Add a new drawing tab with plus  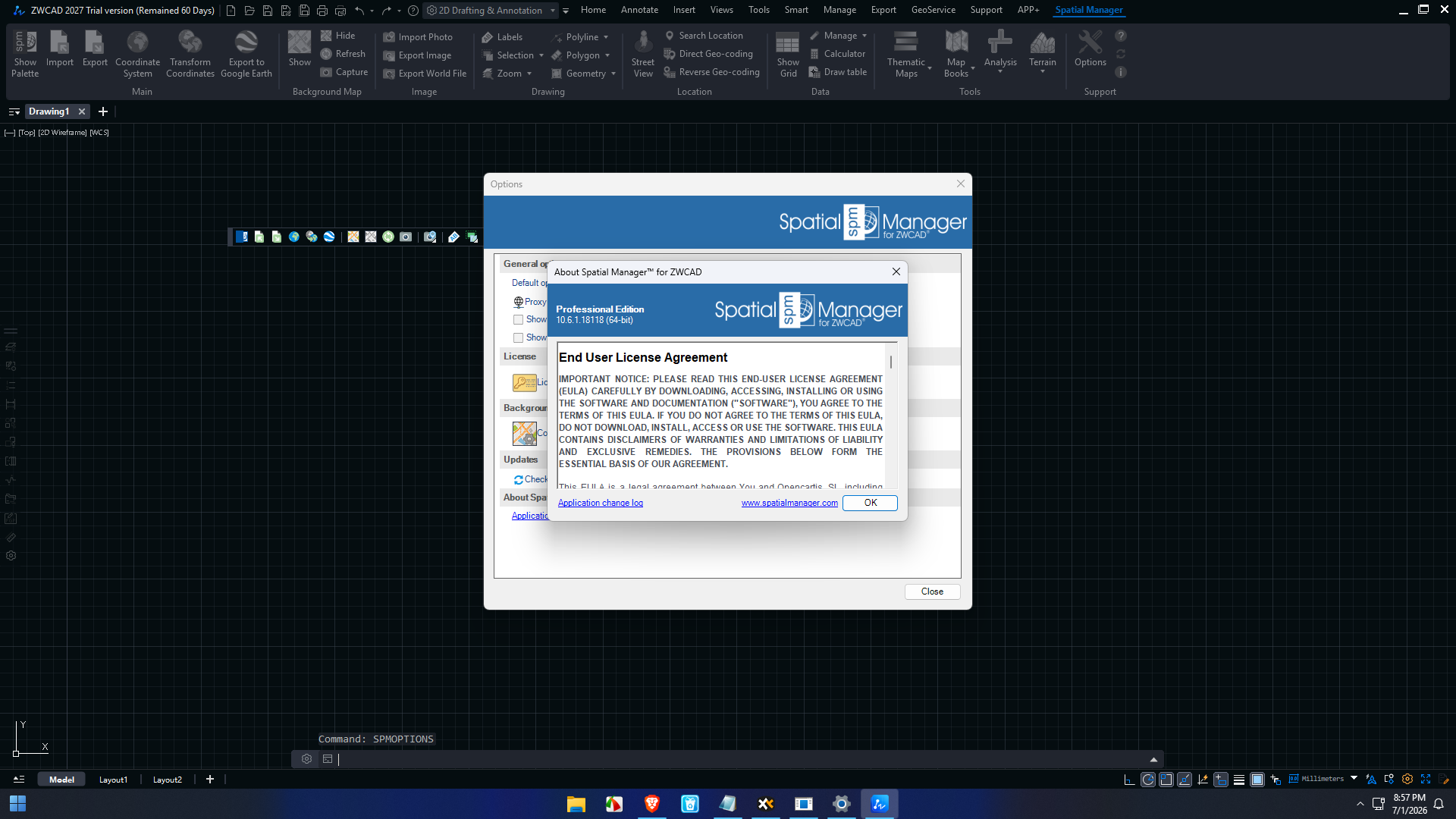(x=103, y=111)
